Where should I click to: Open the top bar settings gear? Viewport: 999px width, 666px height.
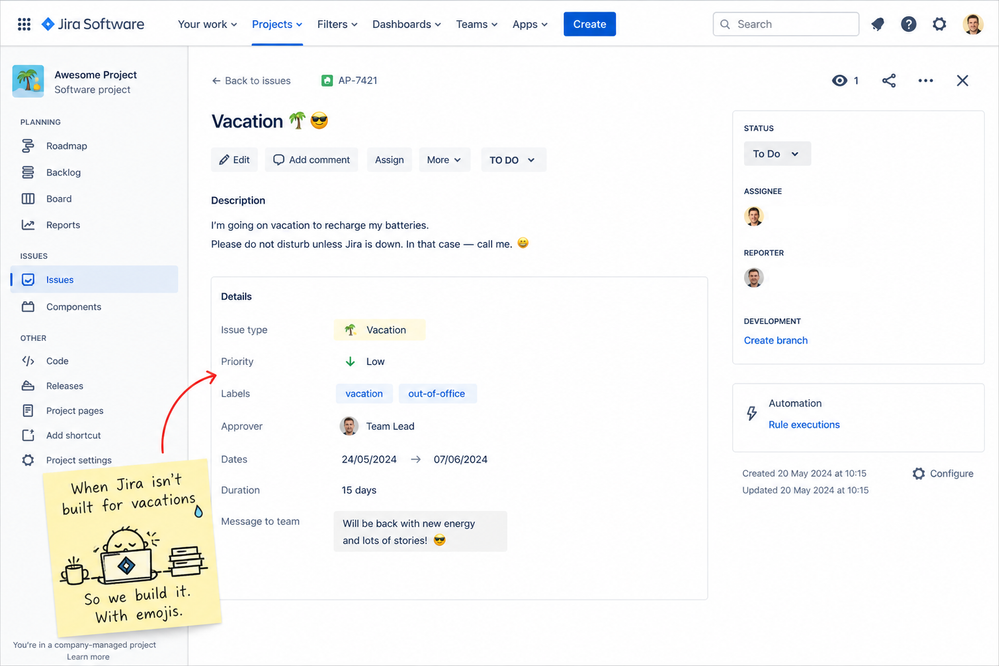pyautogui.click(x=939, y=24)
